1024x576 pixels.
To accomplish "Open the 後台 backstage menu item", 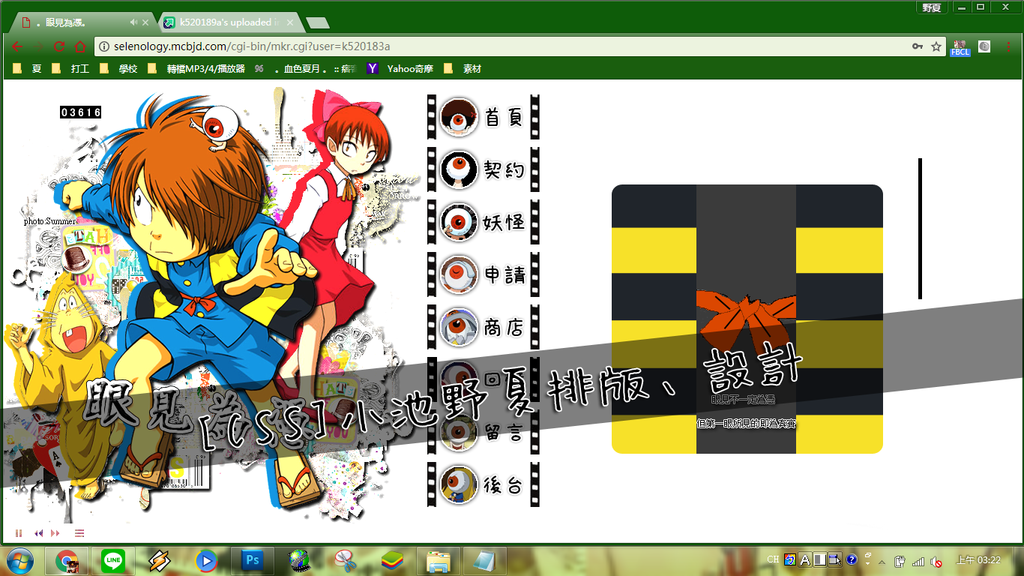I will (x=483, y=485).
